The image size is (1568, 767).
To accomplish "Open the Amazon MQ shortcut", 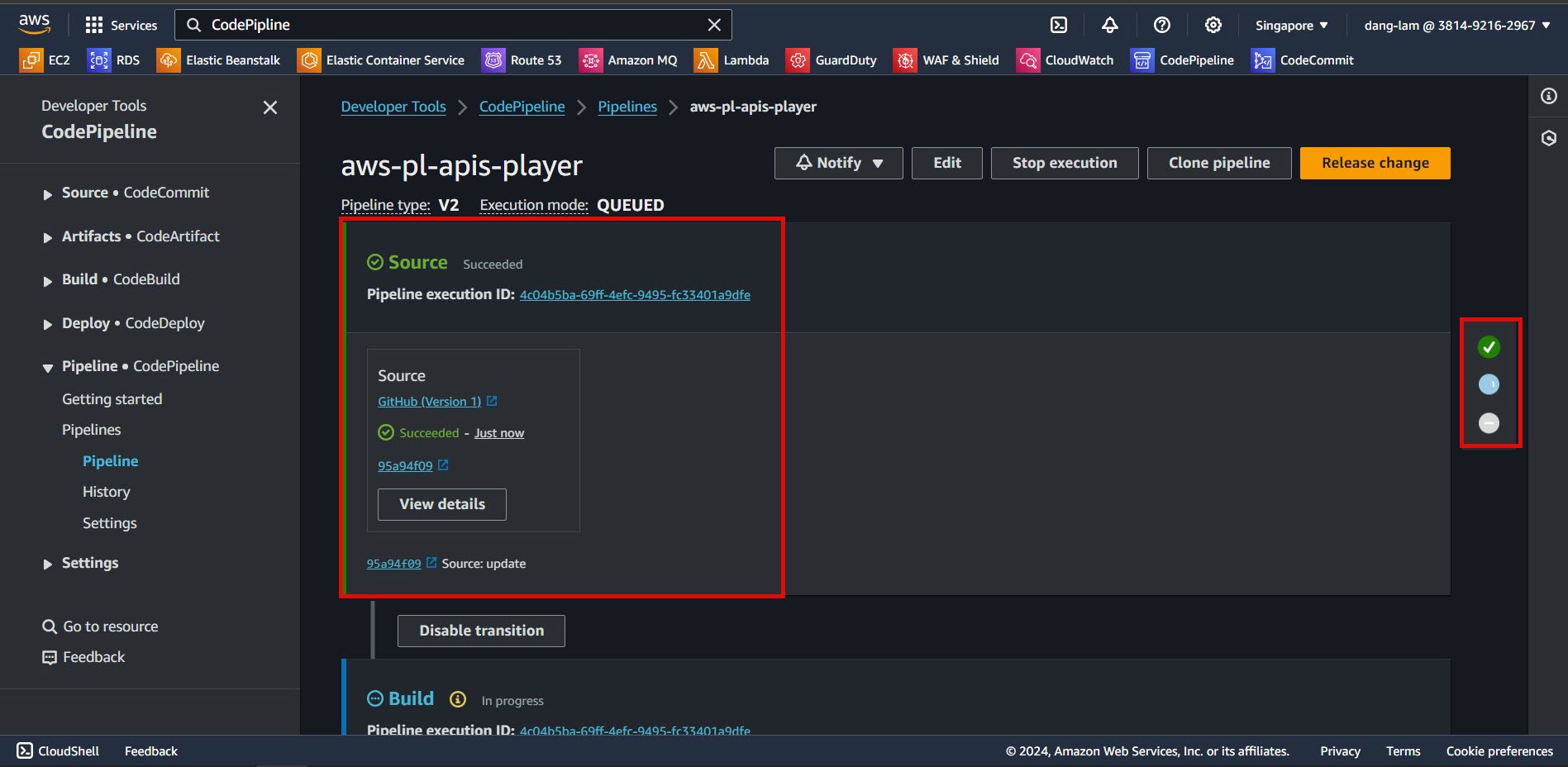I will [628, 60].
